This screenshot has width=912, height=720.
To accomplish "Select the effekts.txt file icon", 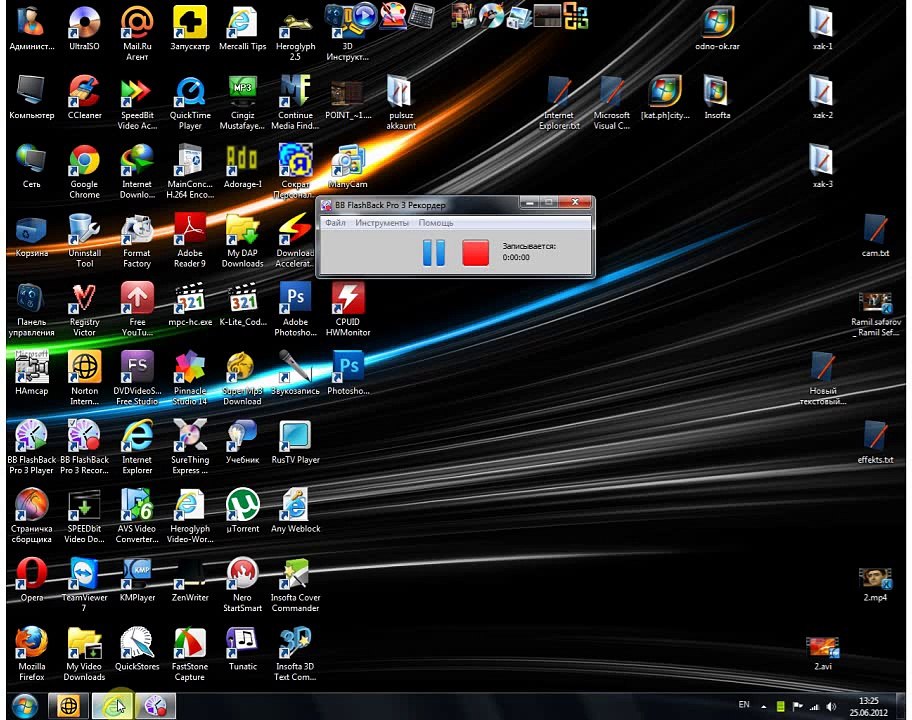I will (875, 442).
